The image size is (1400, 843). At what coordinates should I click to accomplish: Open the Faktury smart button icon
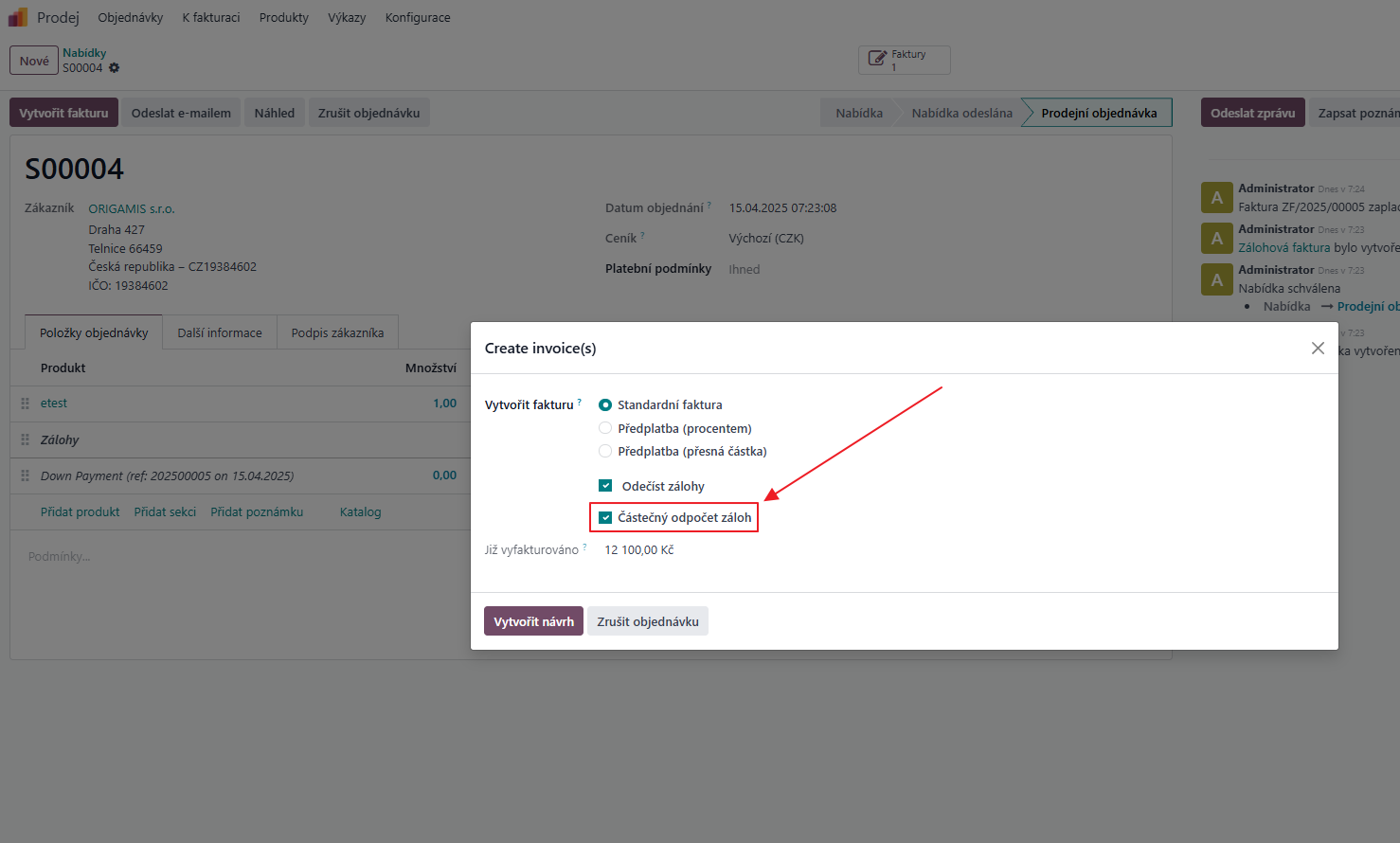[877, 60]
